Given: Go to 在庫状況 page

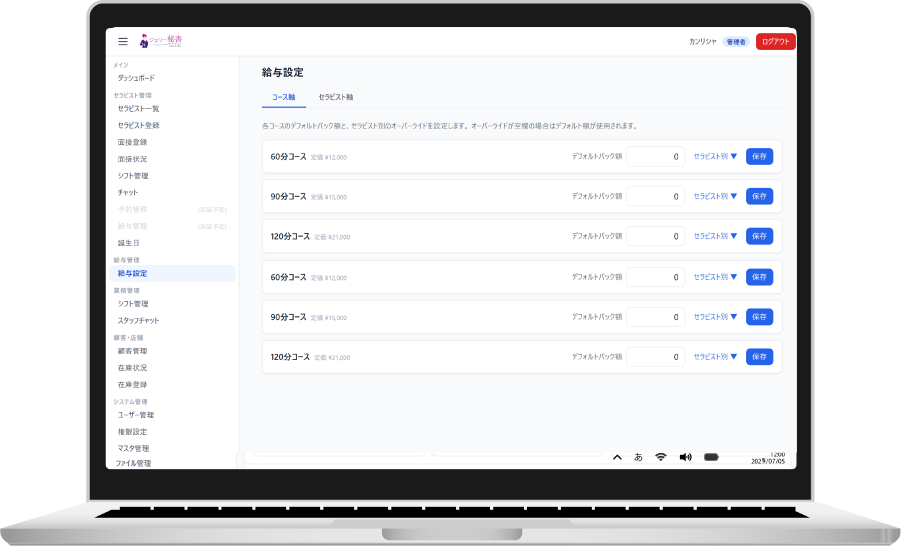Looking at the screenshot, I should 132,368.
